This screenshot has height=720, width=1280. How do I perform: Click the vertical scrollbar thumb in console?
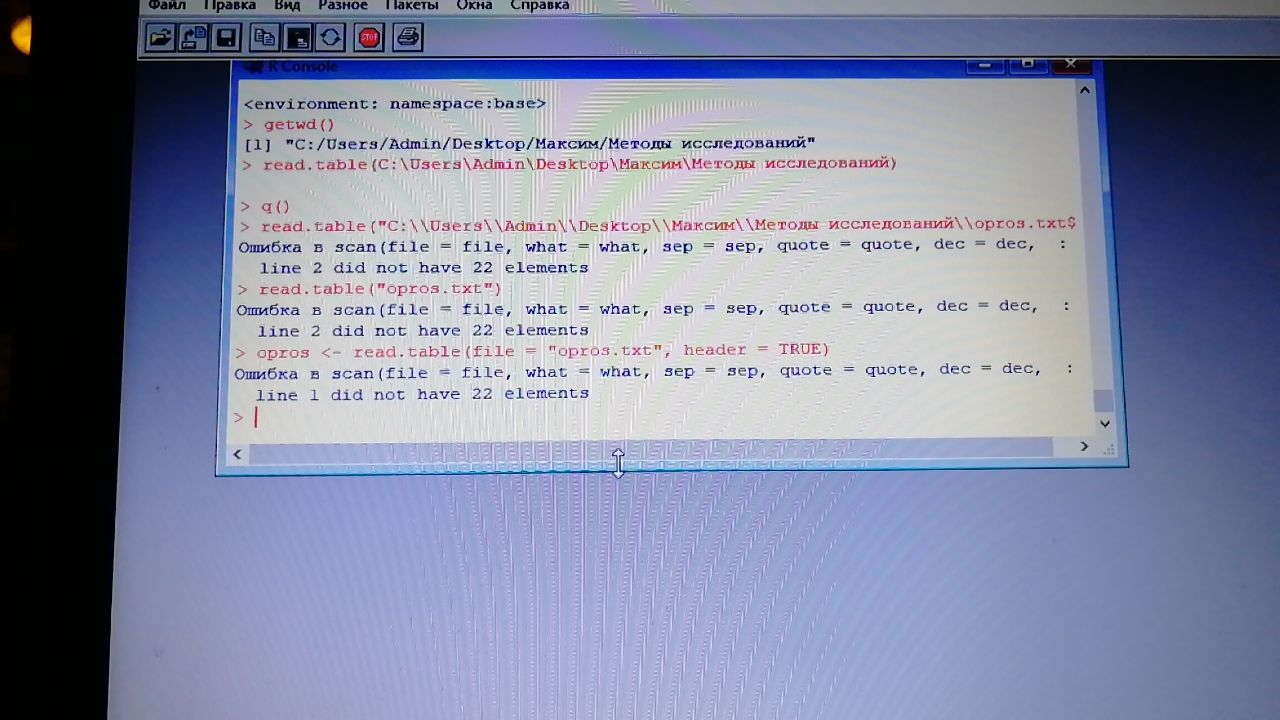click(x=1103, y=400)
